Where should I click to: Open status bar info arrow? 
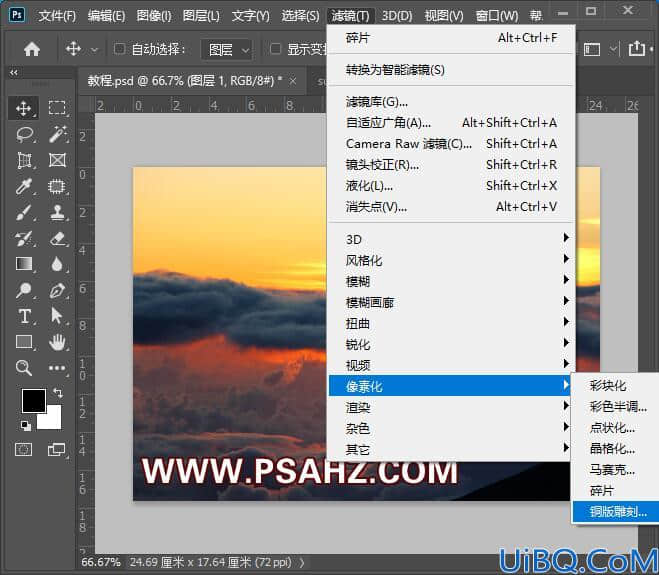(x=302, y=562)
